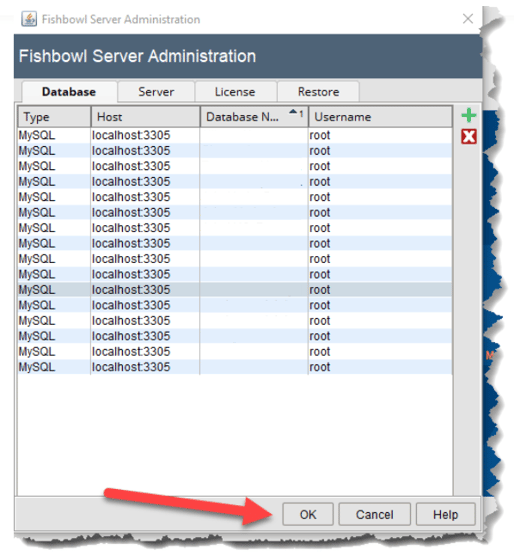Select the highlighted gray MySQL database row
This screenshot has width=514, height=556.
(x=235, y=290)
